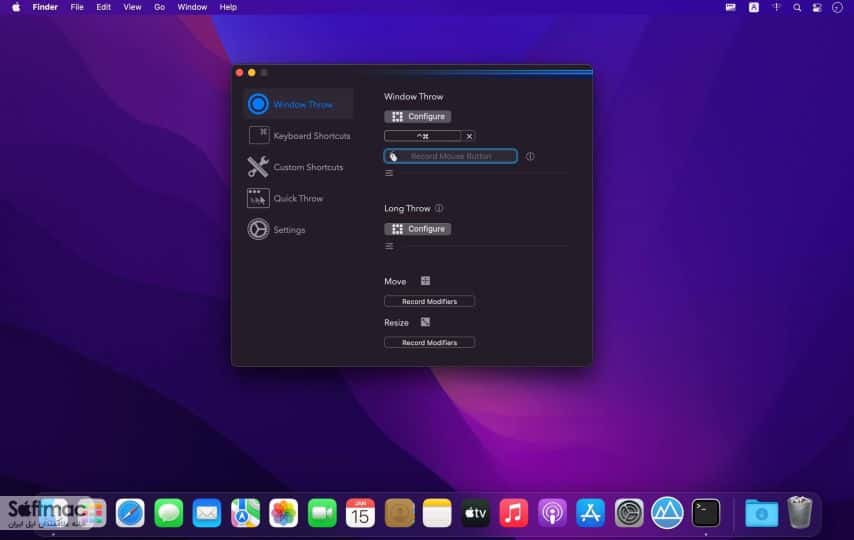The width and height of the screenshot is (854, 540).
Task: Open Control Center from the menu bar
Action: click(817, 7)
